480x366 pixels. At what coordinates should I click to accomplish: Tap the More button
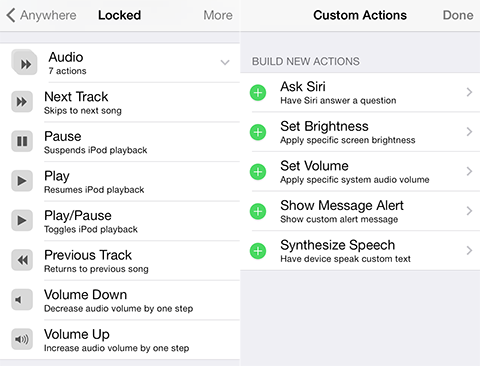click(218, 15)
